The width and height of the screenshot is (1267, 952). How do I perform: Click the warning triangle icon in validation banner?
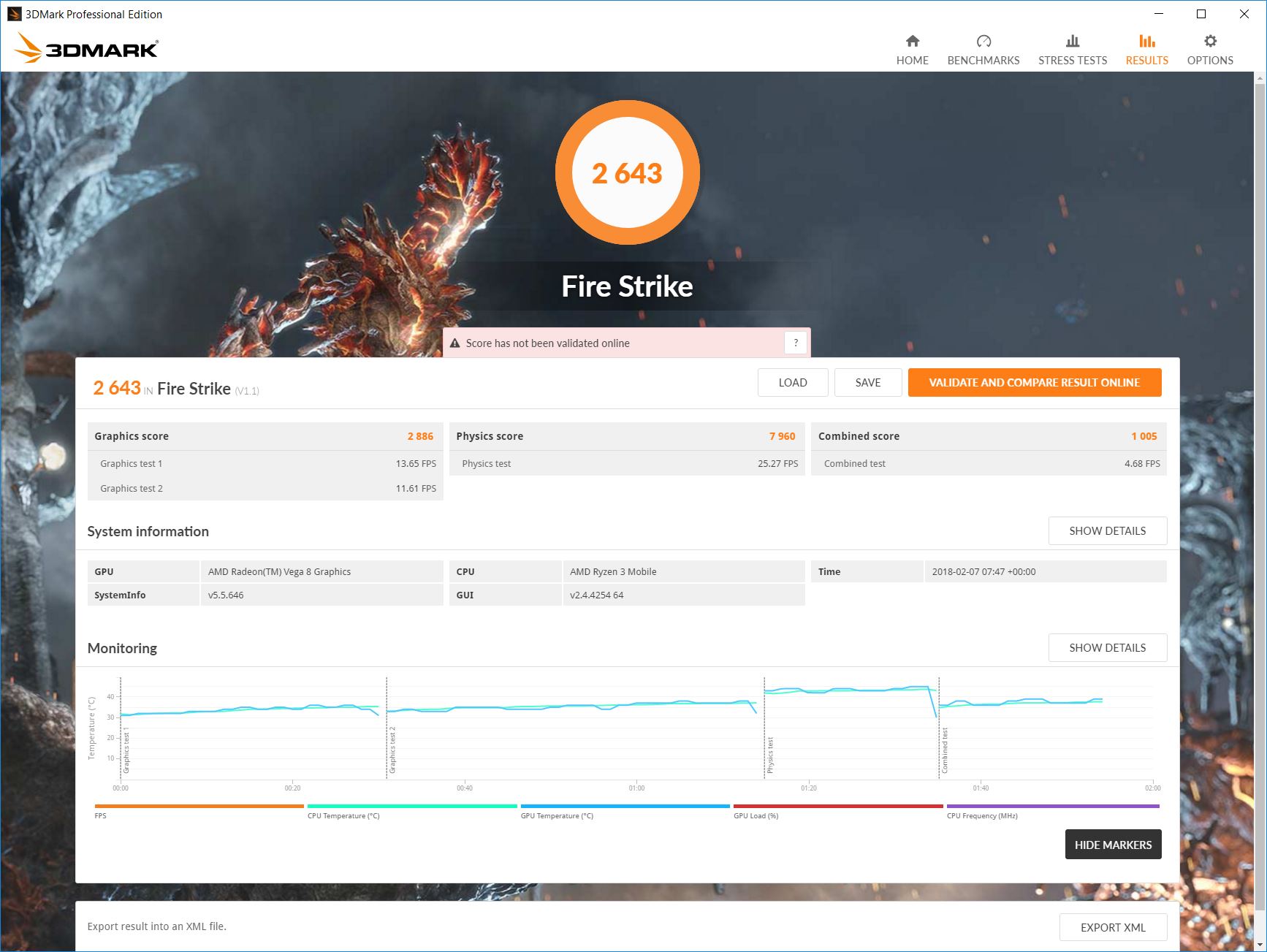pos(454,343)
